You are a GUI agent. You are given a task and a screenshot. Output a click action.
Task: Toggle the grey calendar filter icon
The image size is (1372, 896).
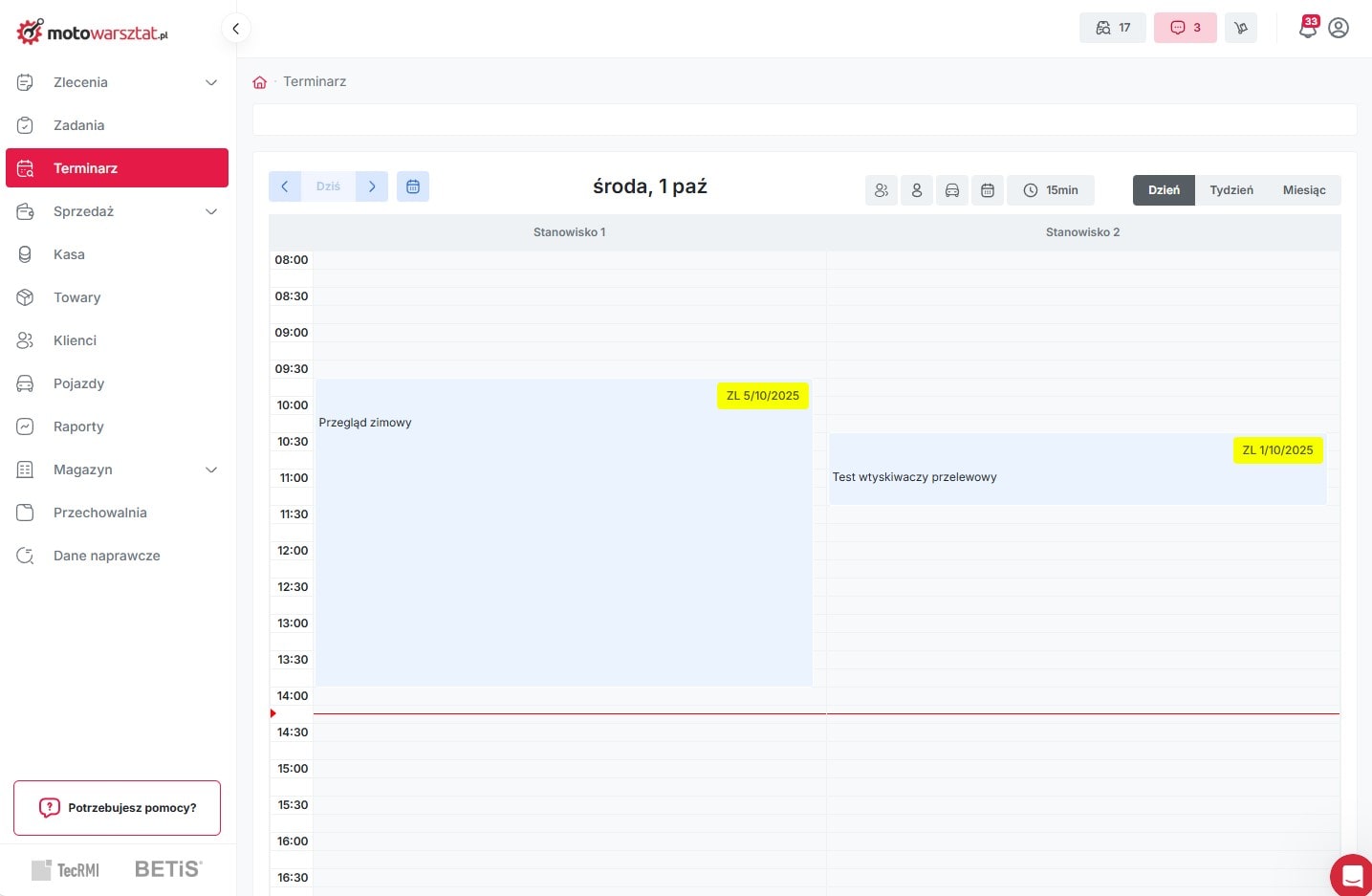988,190
